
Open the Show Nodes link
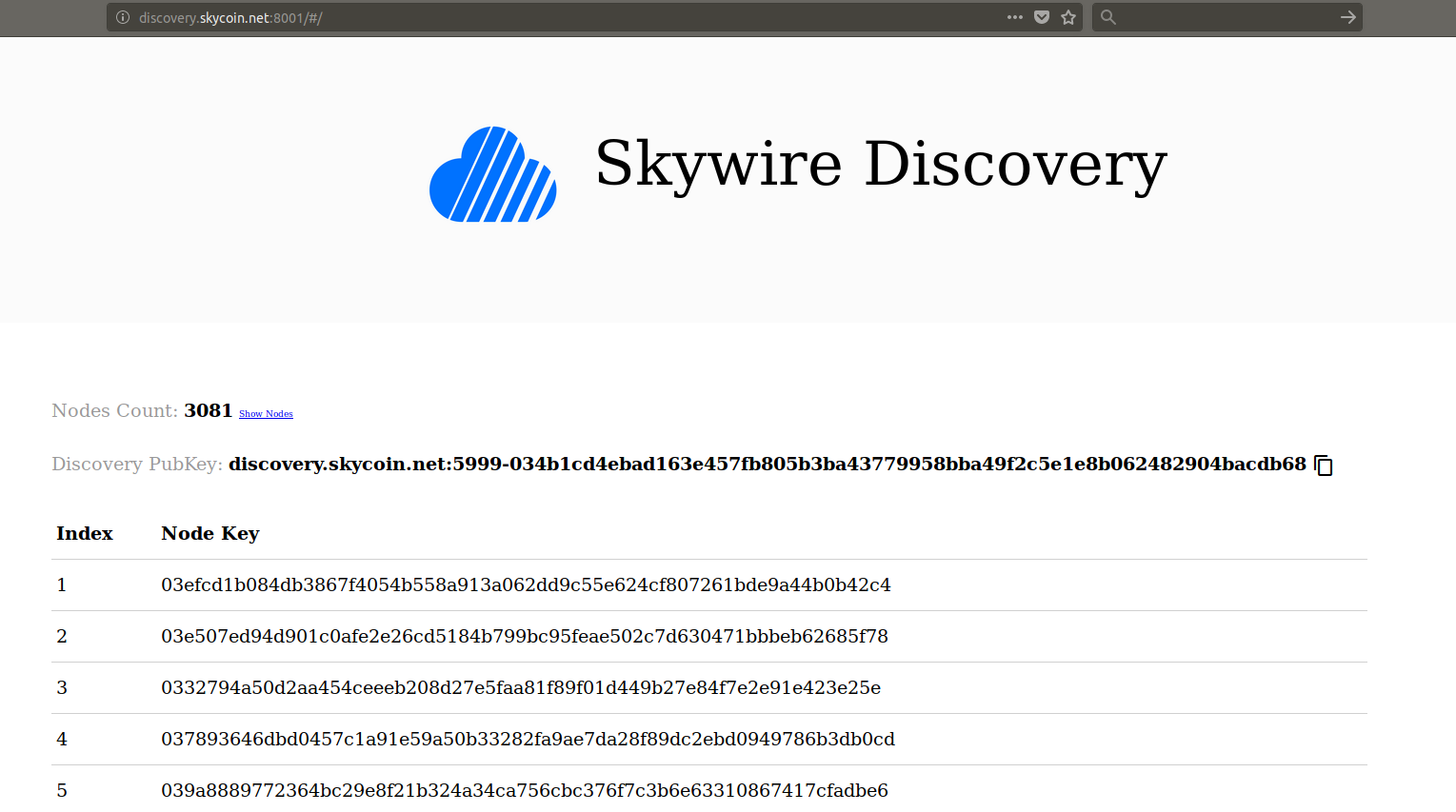click(x=266, y=413)
